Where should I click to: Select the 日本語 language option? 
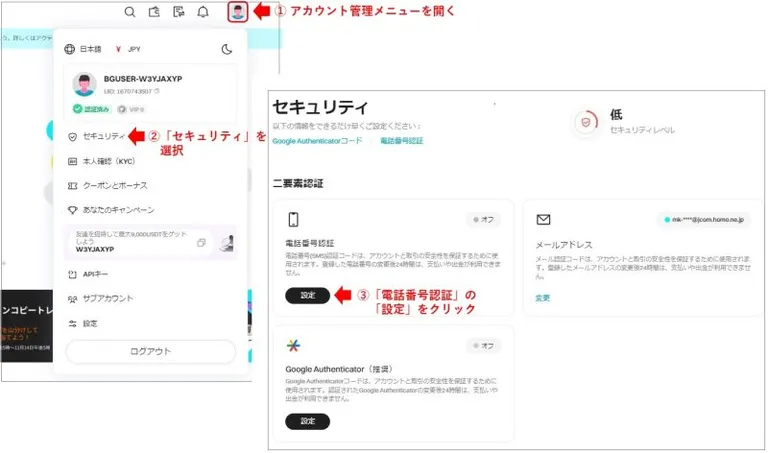pos(91,49)
